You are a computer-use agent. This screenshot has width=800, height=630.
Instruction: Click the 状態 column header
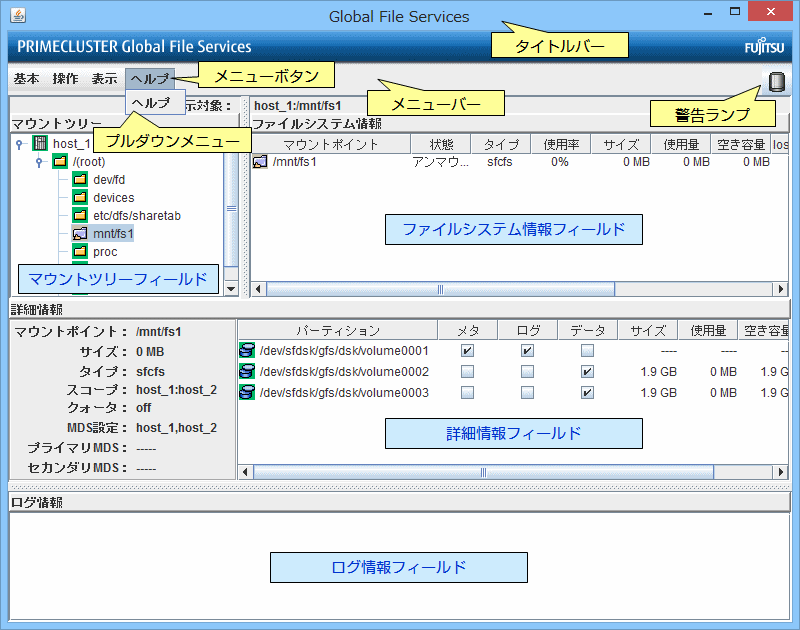click(x=441, y=144)
